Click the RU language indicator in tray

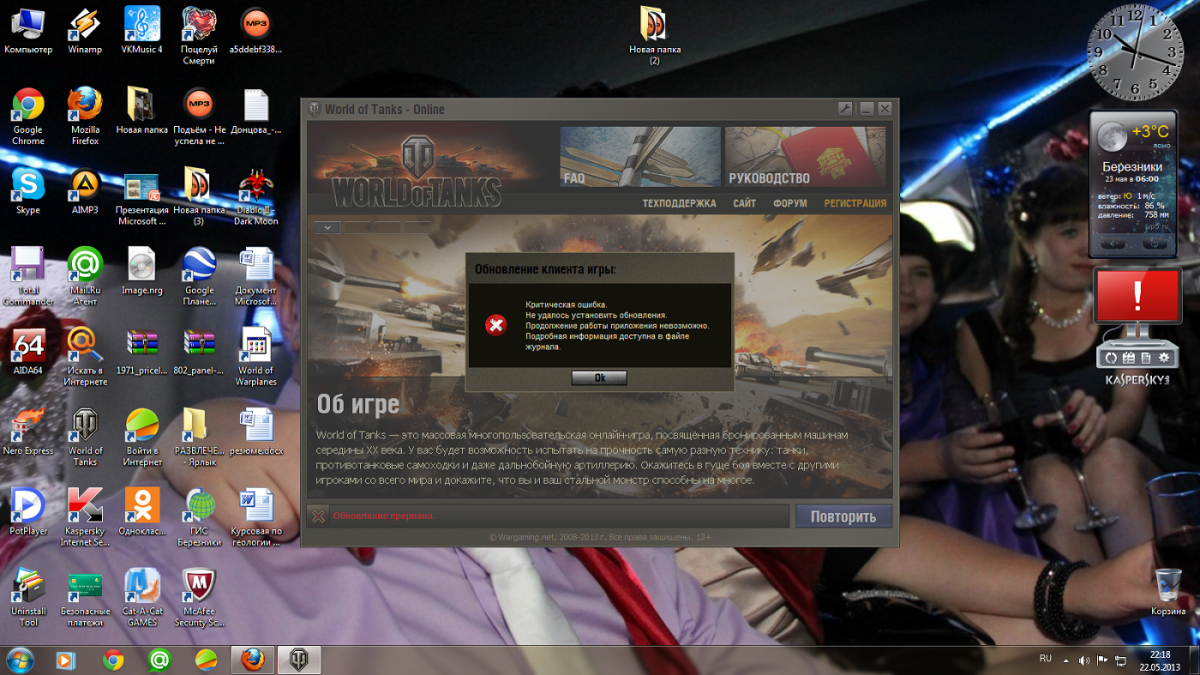pos(1046,659)
